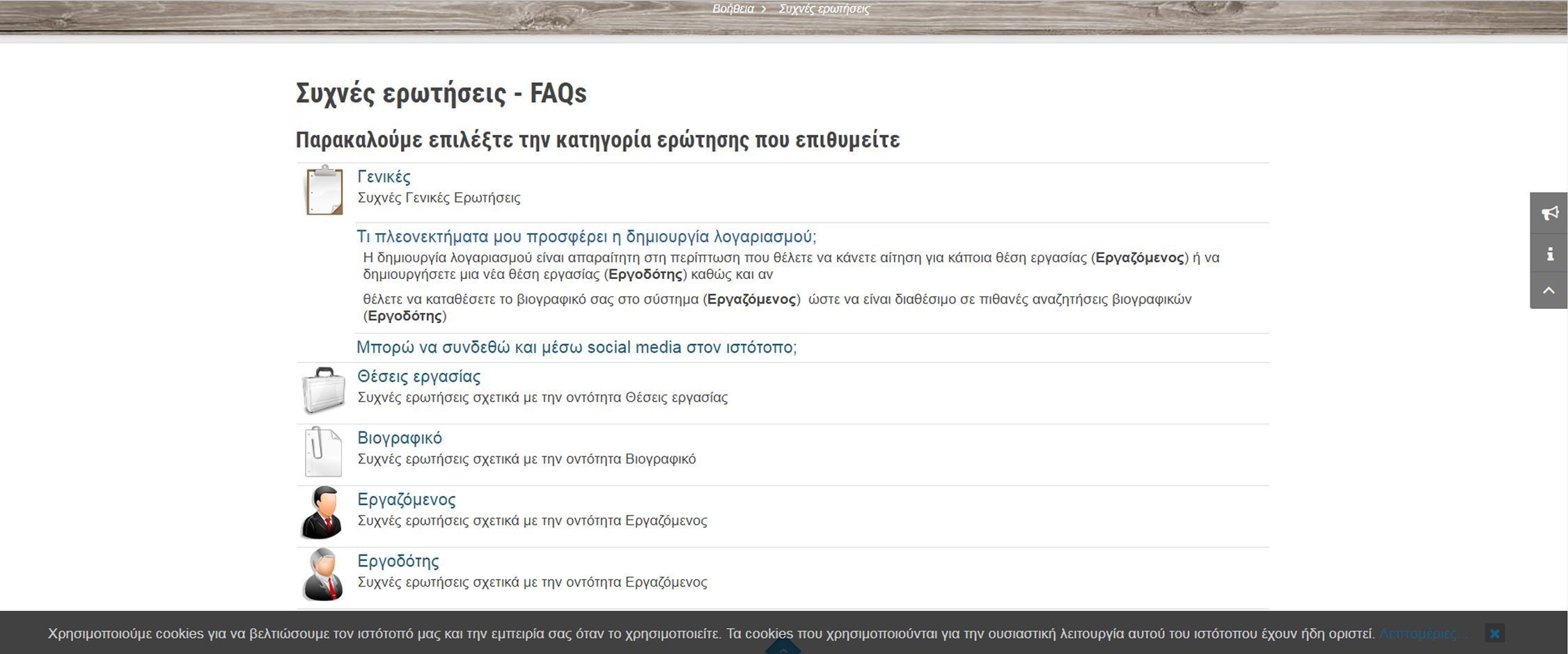Open the Θέσεις εργασίας category
This screenshot has height=654, width=1568.
pyautogui.click(x=418, y=376)
